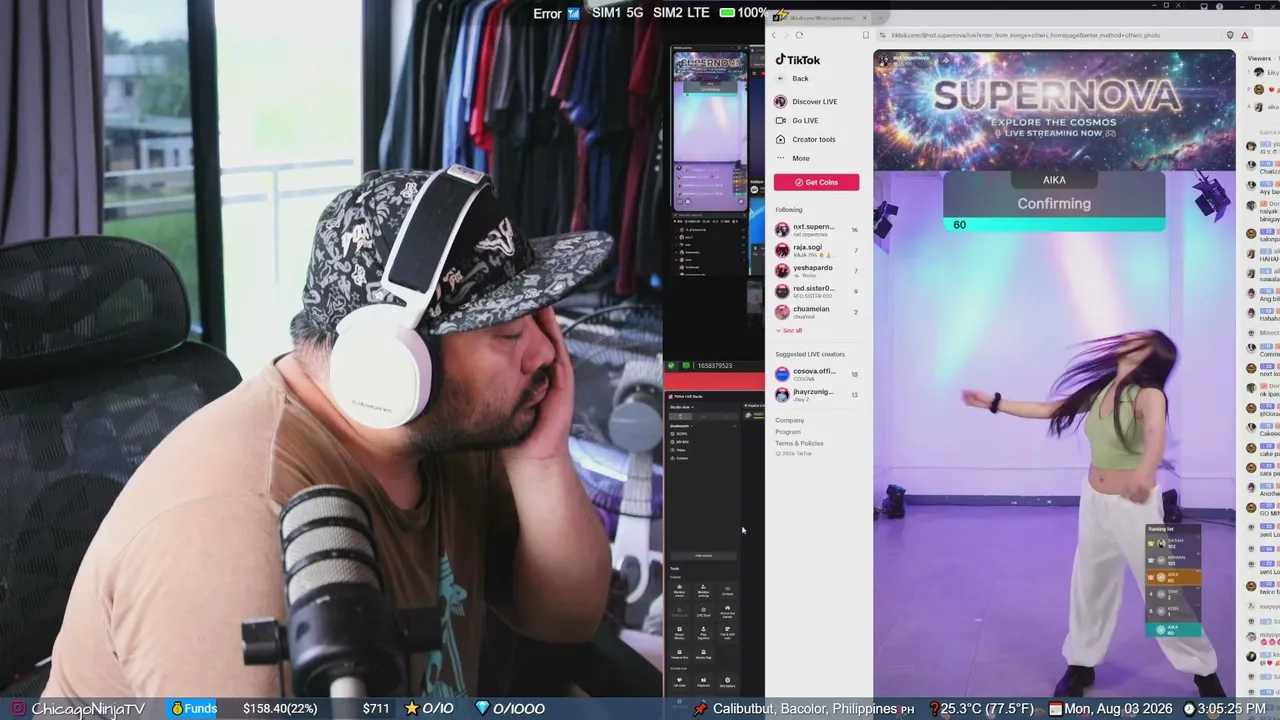The height and width of the screenshot is (720, 1280).
Task: Select Go LIVE in the TikTok sidebar
Action: (797, 121)
